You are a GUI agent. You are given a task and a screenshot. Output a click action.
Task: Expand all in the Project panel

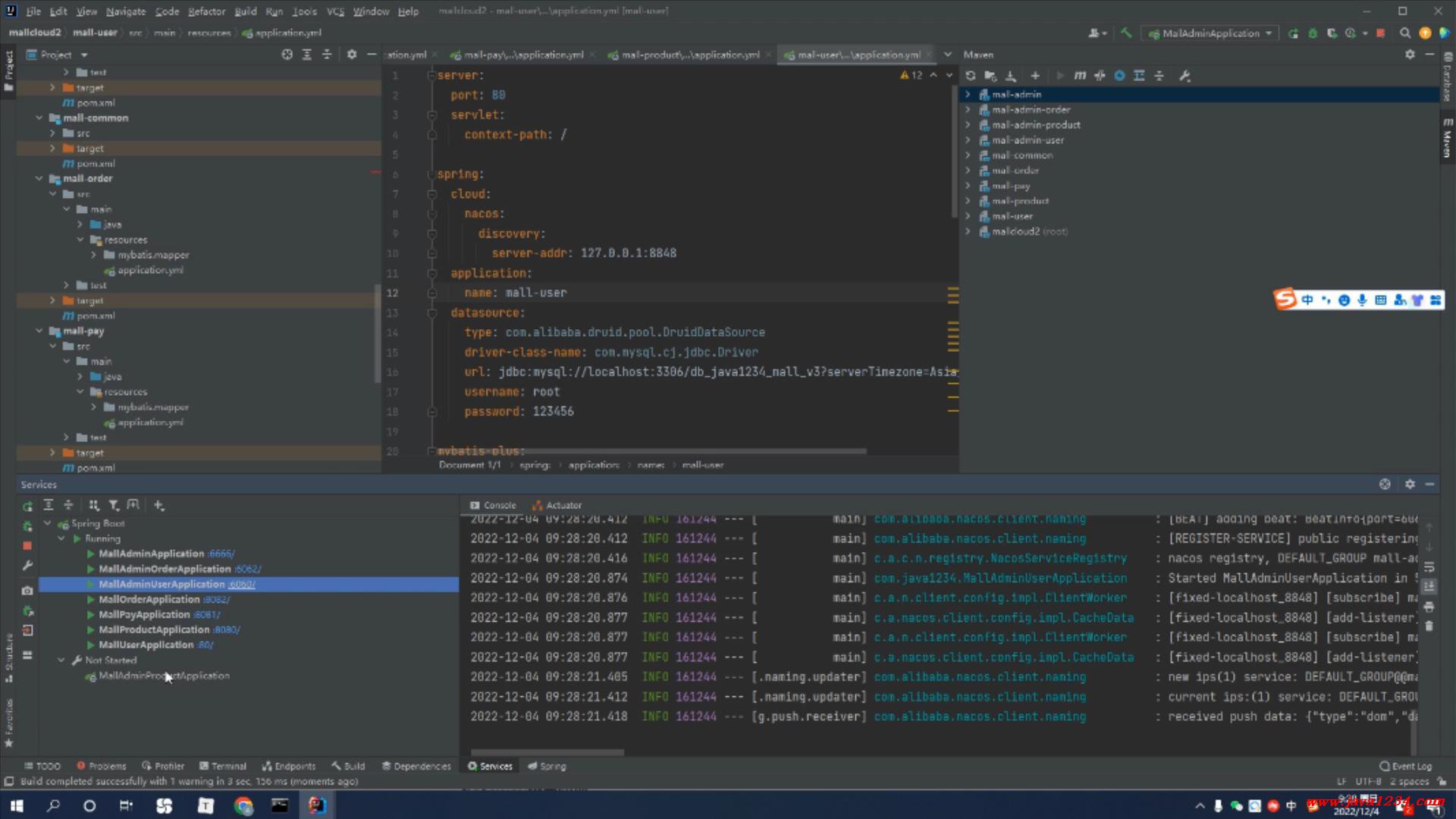click(x=307, y=55)
